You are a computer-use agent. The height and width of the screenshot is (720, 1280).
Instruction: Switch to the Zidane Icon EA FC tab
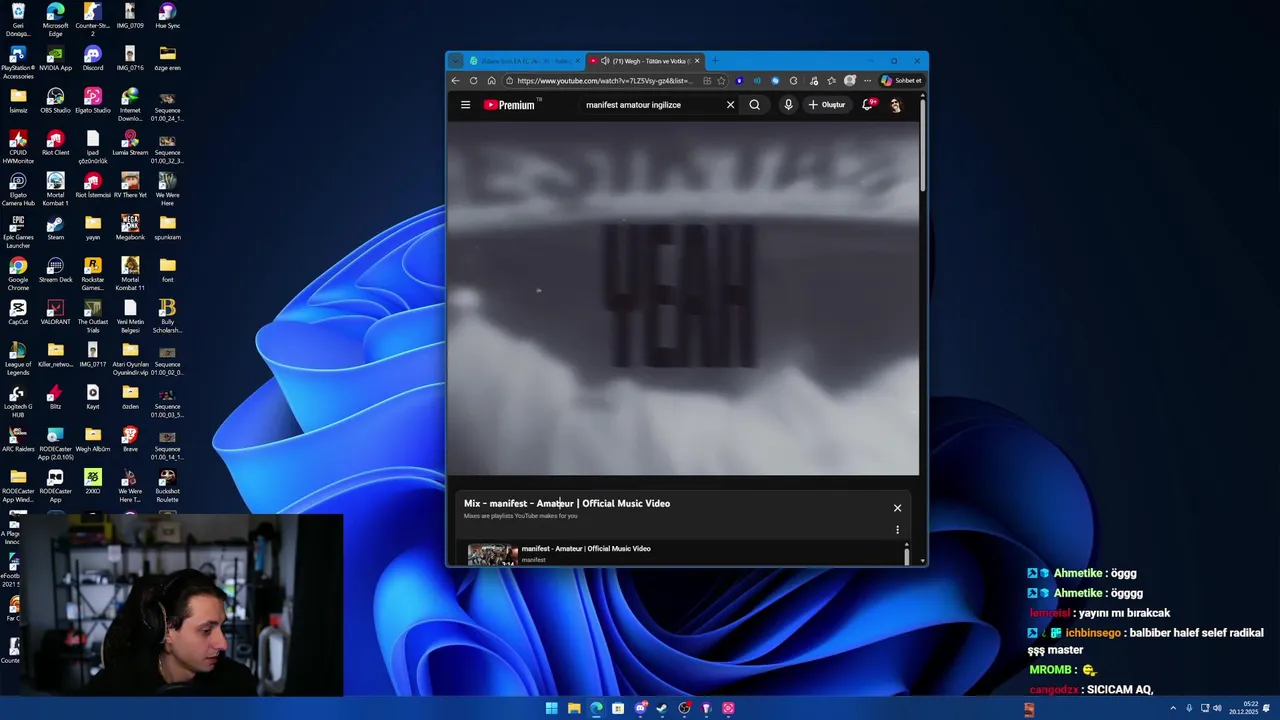pyautogui.click(x=523, y=61)
